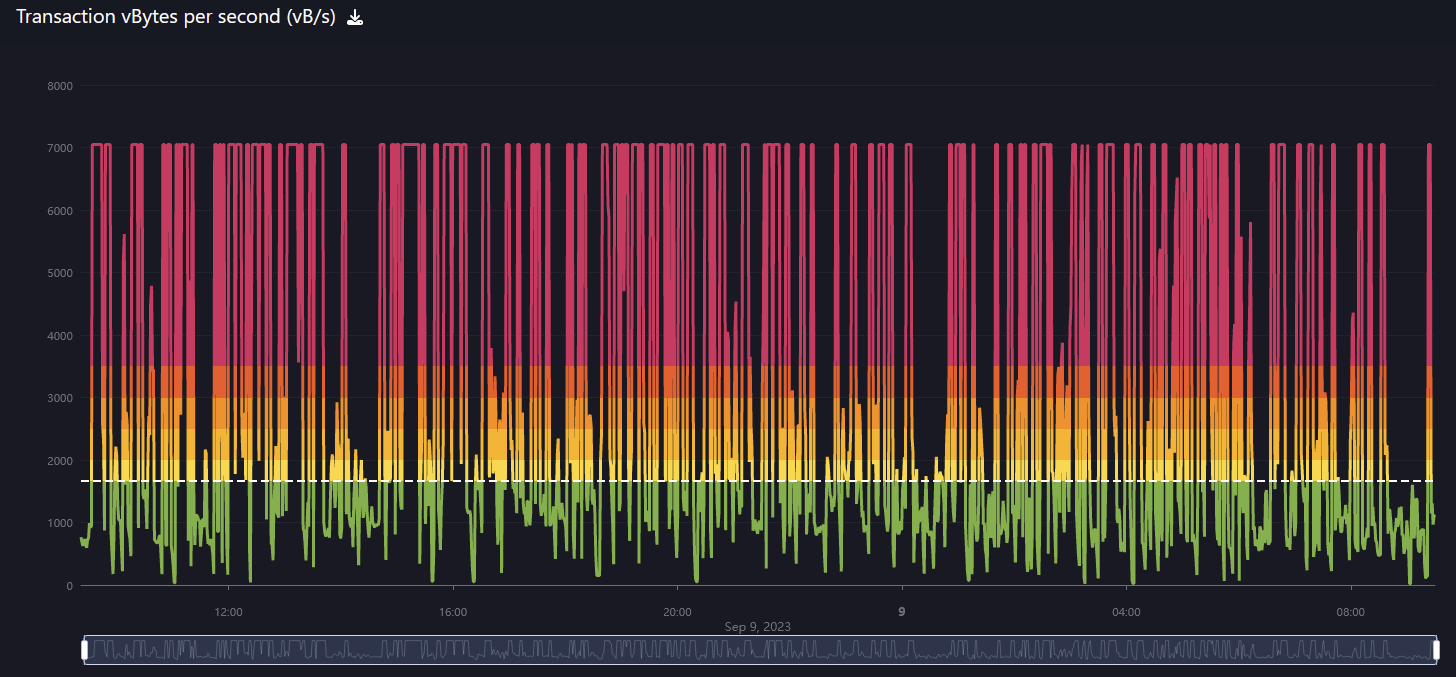Select the left handle of the range slider

[x=84, y=650]
